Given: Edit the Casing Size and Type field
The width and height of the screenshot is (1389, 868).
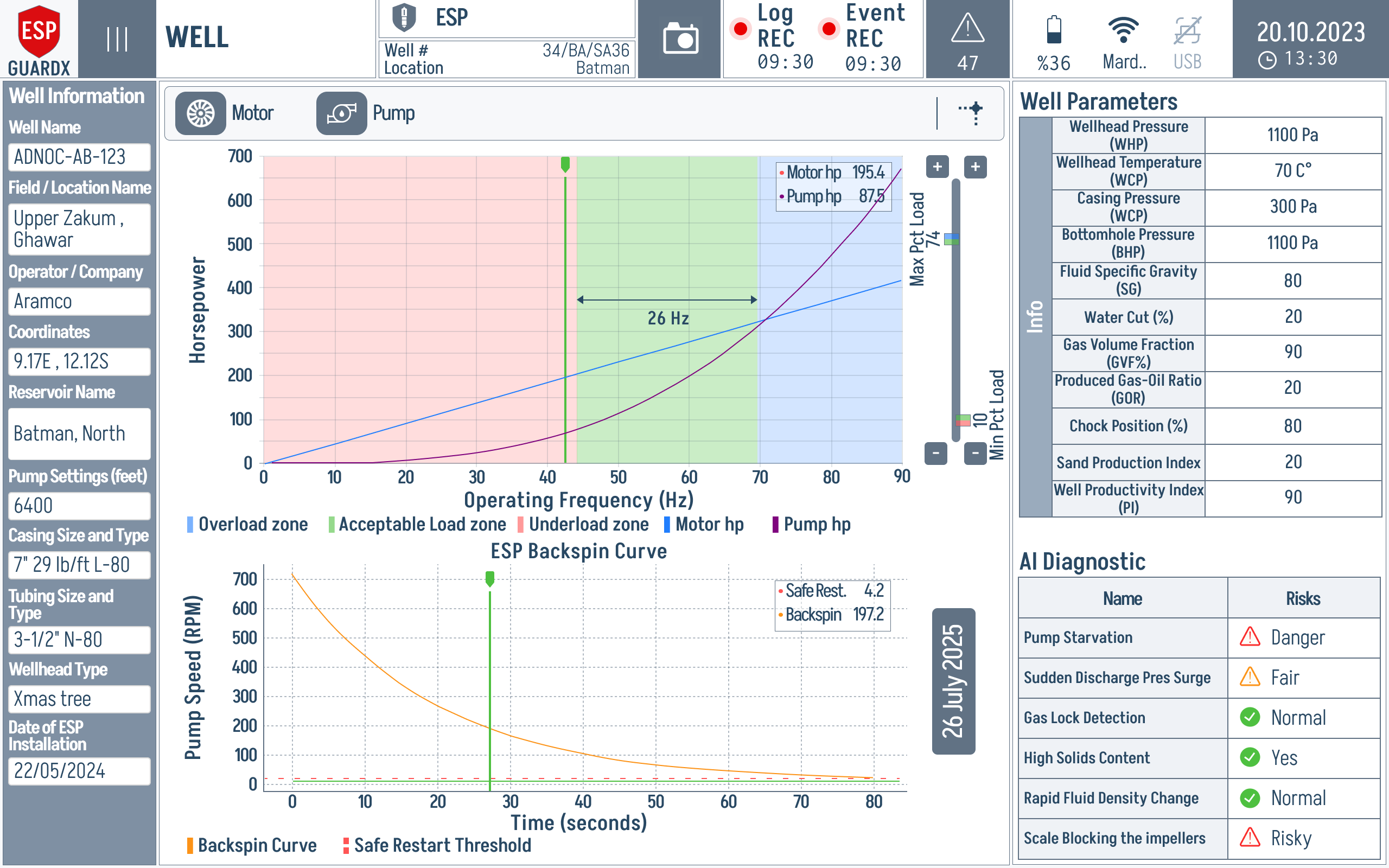Looking at the screenshot, I should click(x=79, y=565).
